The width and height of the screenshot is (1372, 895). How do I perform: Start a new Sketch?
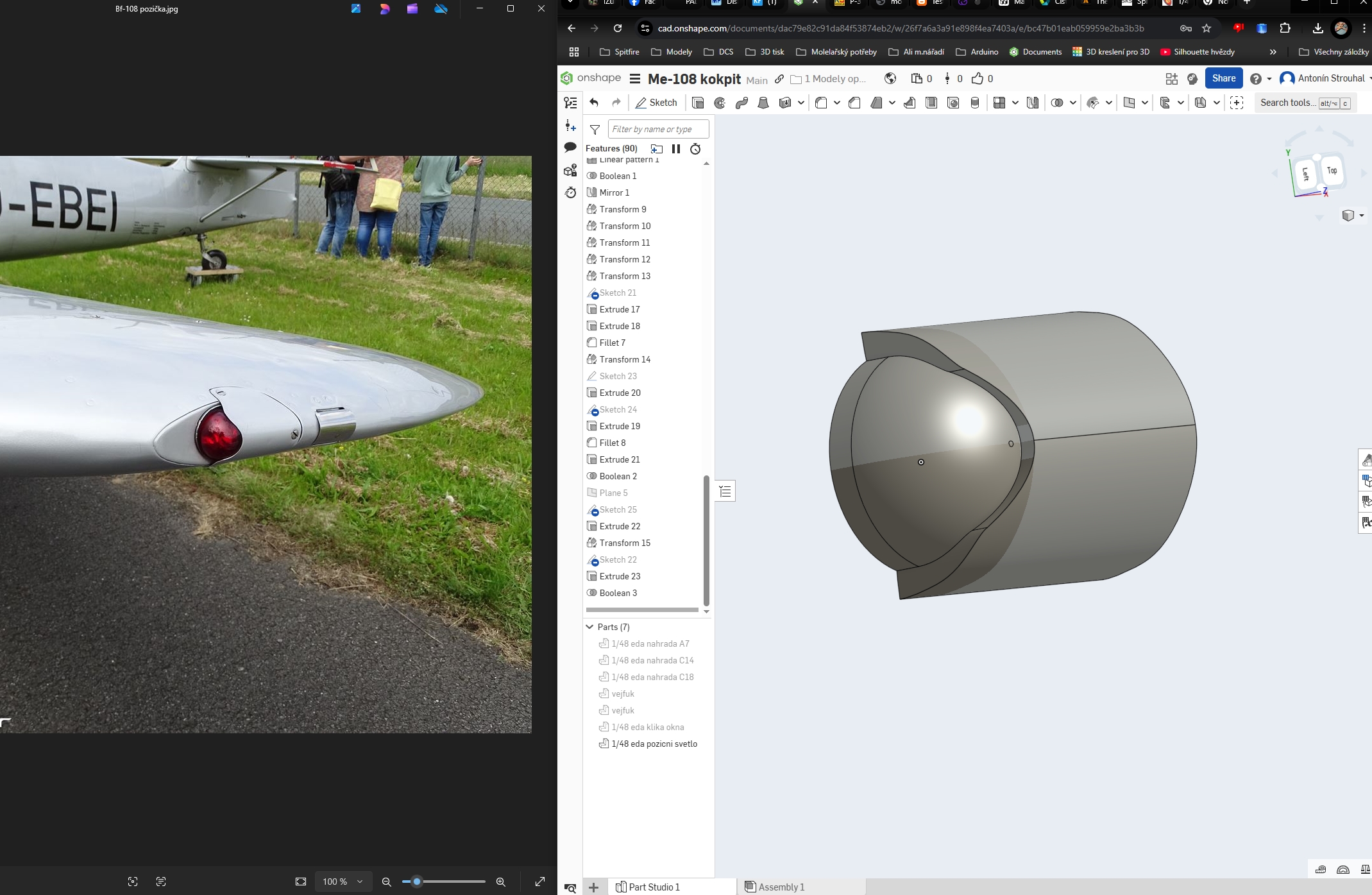[x=656, y=103]
